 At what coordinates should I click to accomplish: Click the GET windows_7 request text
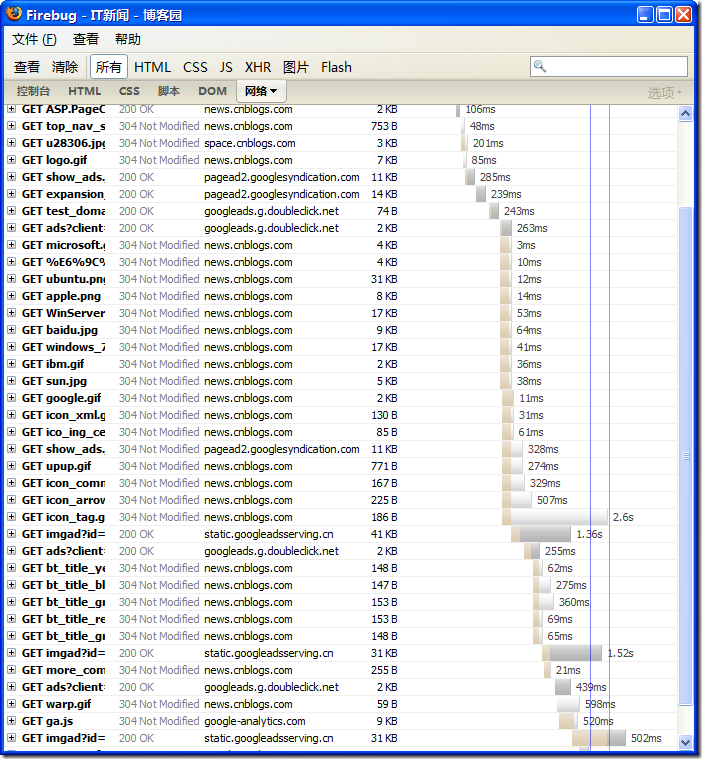[63, 347]
